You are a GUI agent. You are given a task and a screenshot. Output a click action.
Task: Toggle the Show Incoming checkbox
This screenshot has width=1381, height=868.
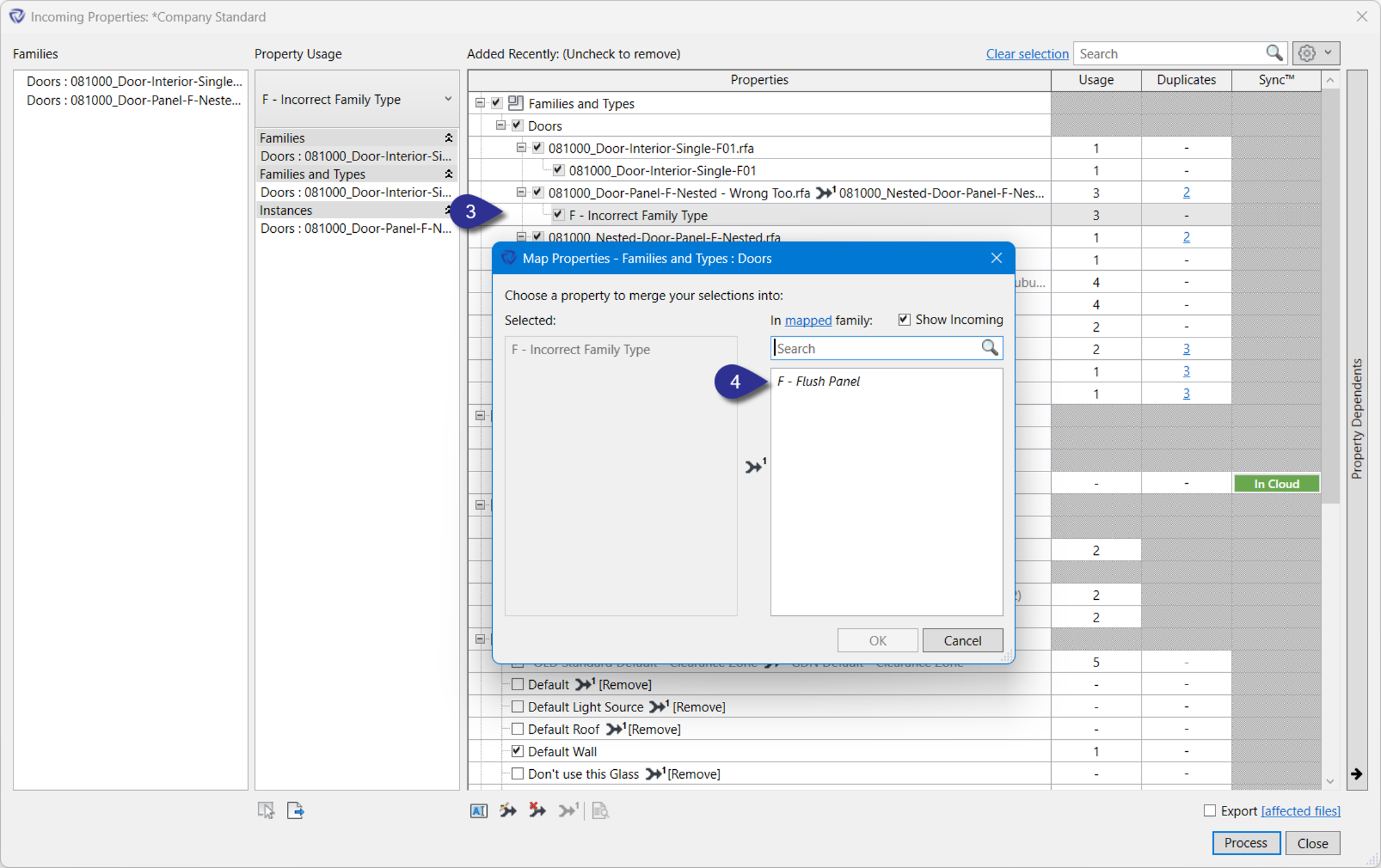click(x=904, y=319)
